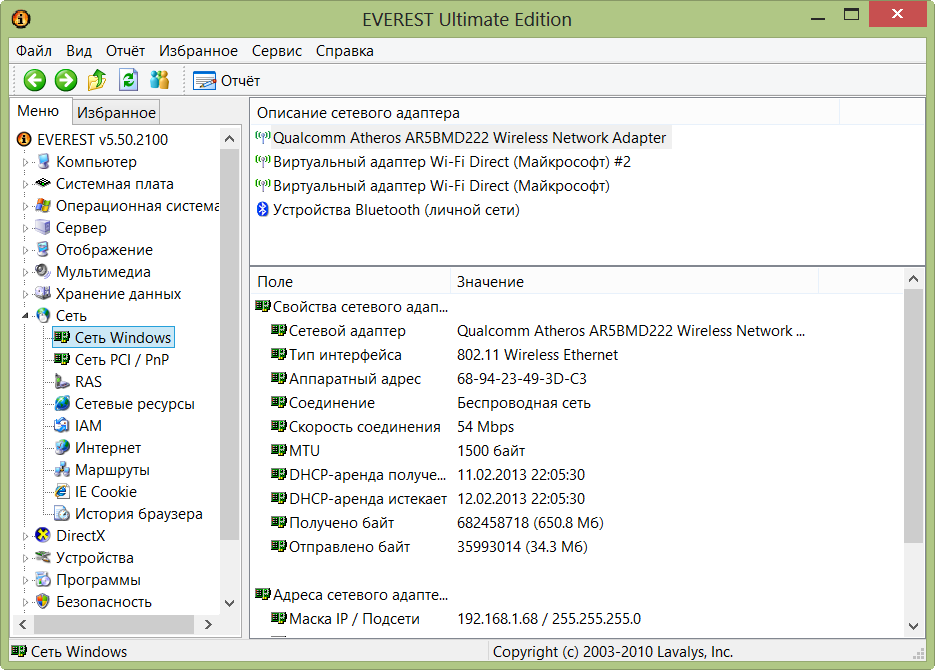
Task: Click the Описание сетевого адаптера column header
Action: click(x=544, y=113)
